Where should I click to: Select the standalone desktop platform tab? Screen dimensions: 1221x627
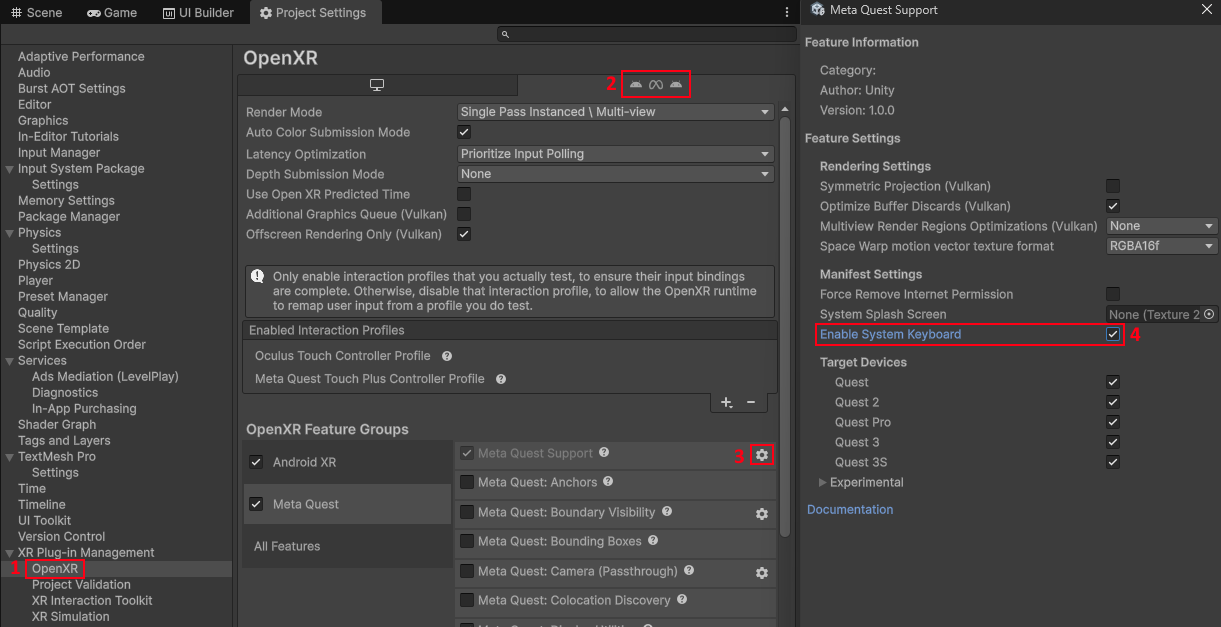(377, 85)
